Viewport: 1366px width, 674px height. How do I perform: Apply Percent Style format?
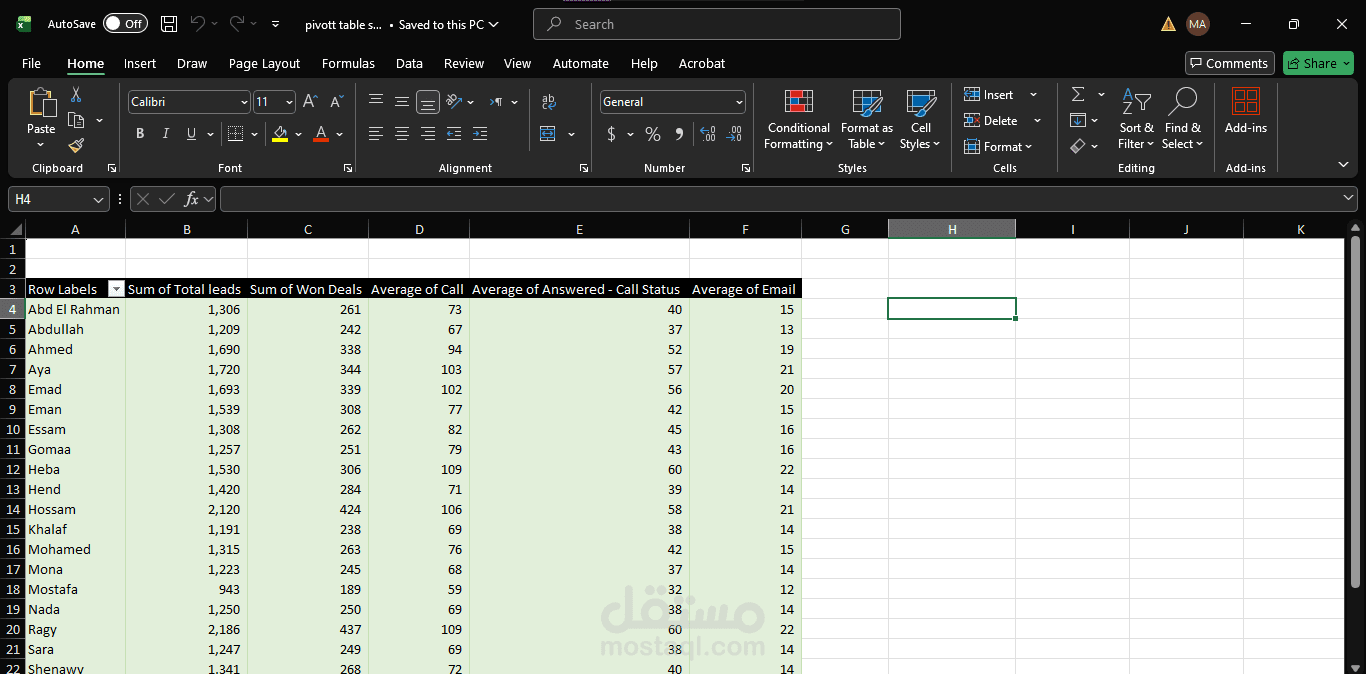click(x=653, y=134)
